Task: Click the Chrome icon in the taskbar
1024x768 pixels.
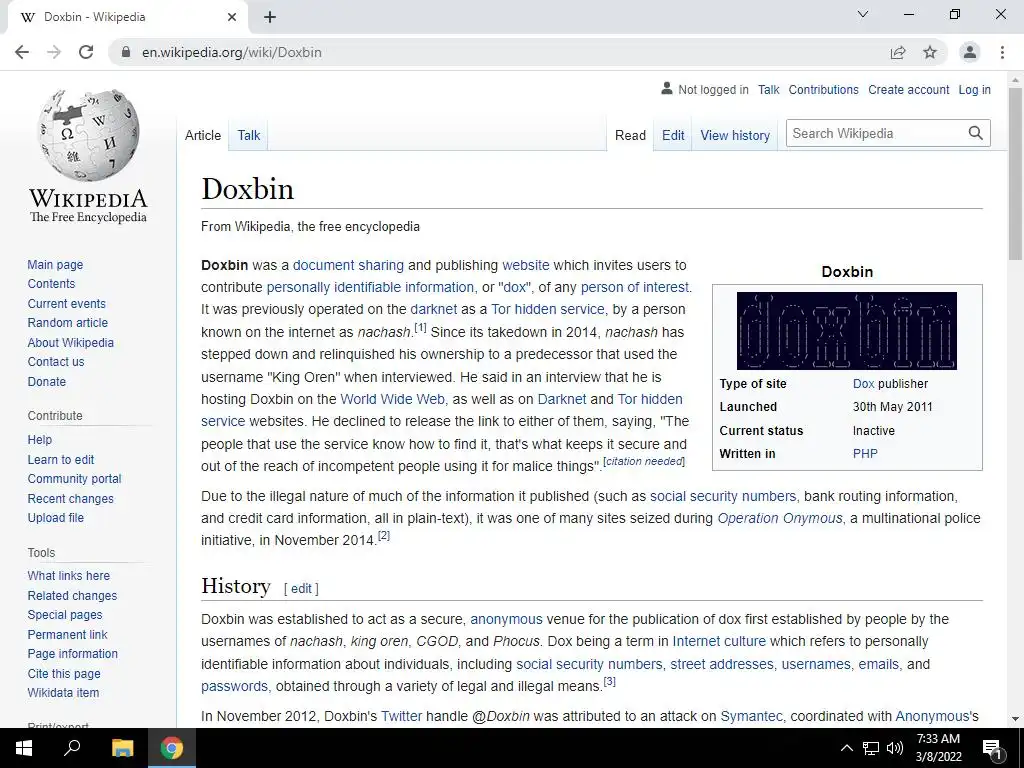Action: [x=172, y=748]
